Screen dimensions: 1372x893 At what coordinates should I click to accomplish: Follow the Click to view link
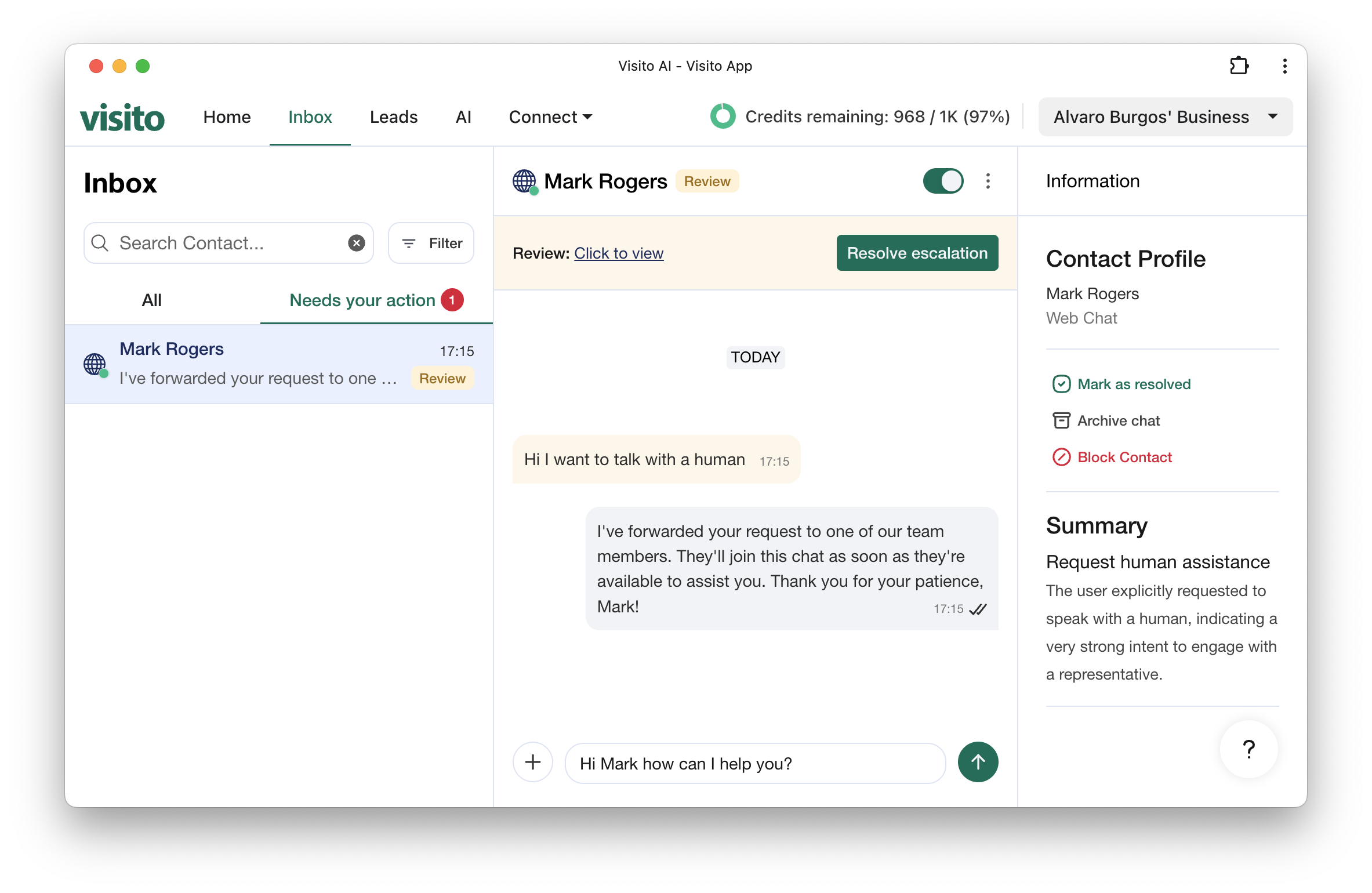tap(618, 253)
